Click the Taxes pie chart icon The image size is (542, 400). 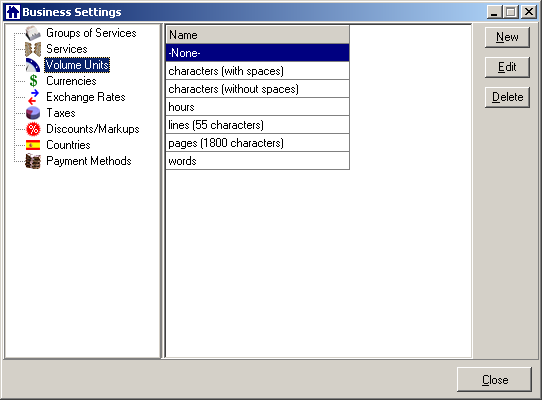point(33,113)
